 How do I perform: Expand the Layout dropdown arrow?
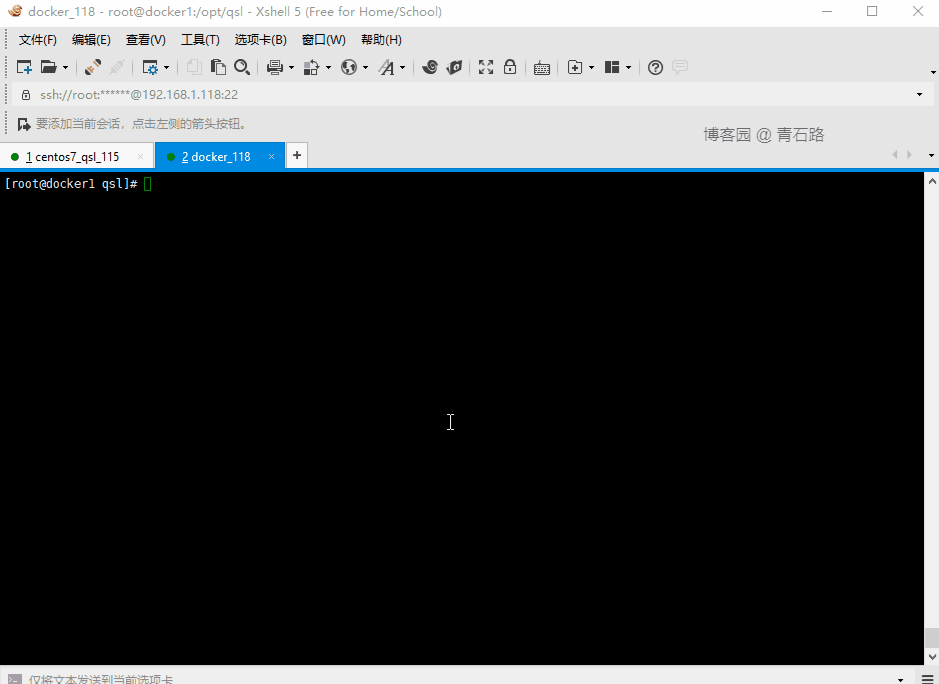[628, 68]
